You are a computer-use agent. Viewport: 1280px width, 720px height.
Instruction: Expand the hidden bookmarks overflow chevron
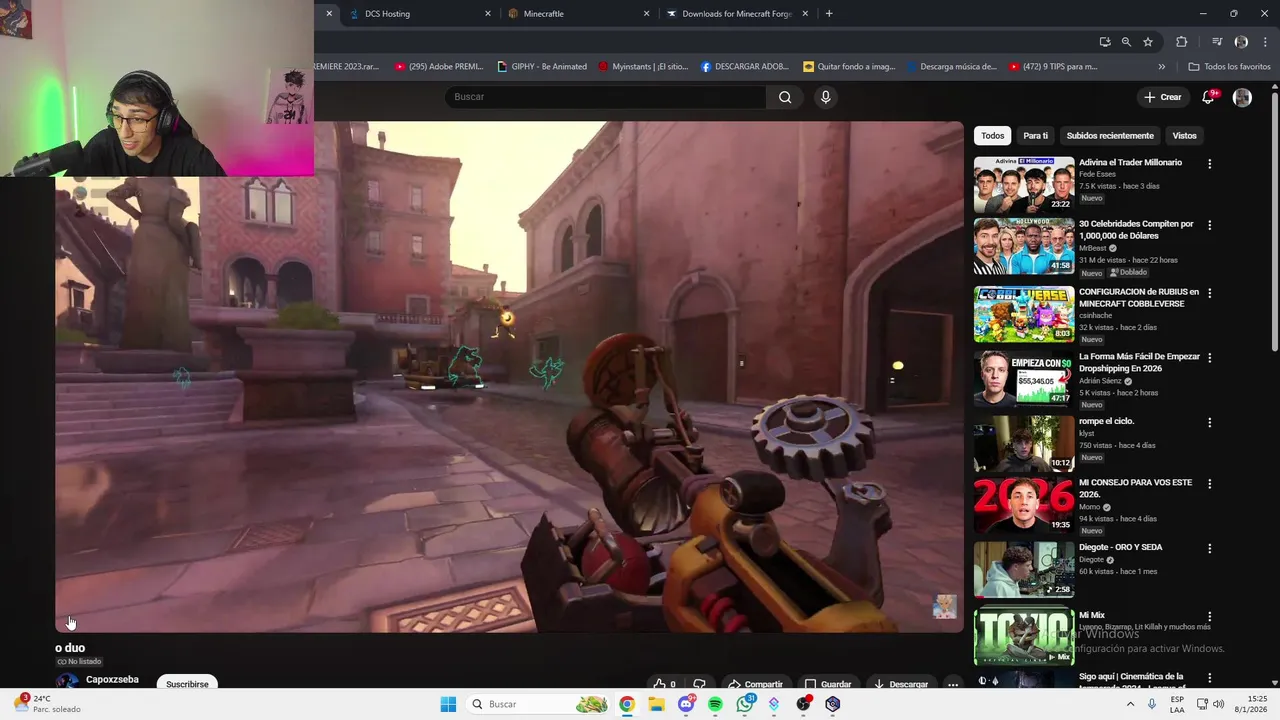[x=1161, y=67]
